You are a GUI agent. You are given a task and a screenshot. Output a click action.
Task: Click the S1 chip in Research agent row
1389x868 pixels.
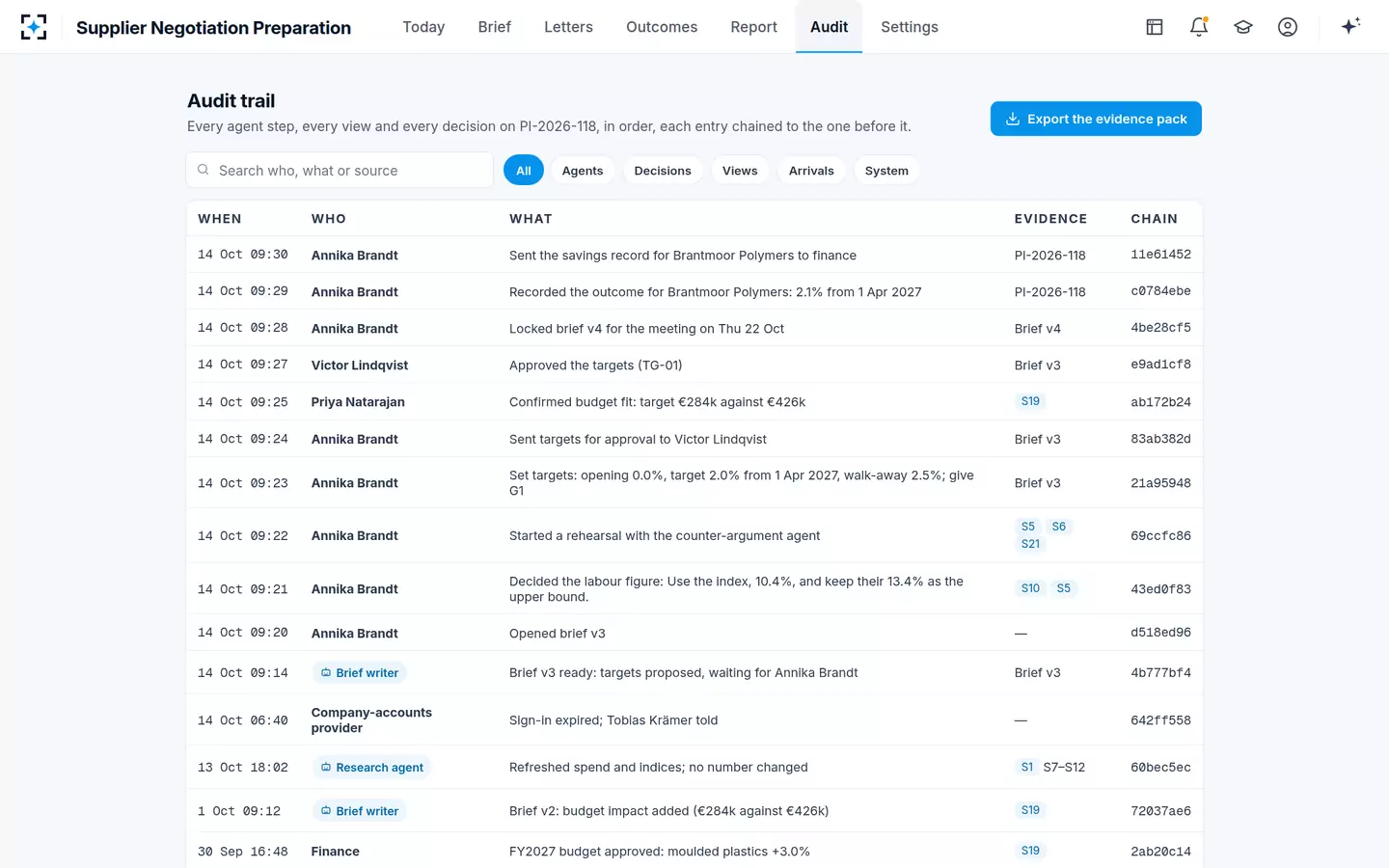click(x=1026, y=768)
